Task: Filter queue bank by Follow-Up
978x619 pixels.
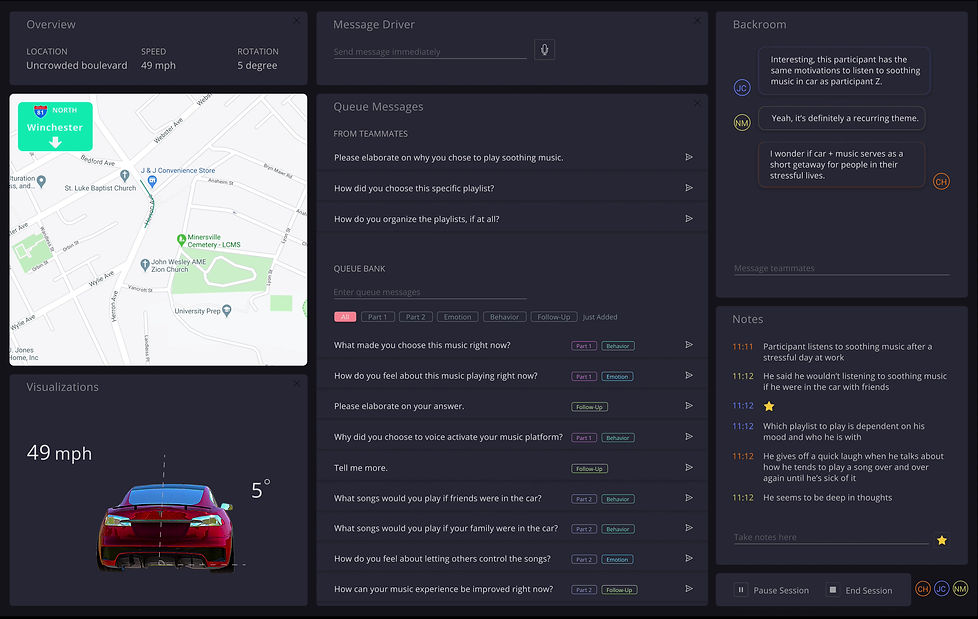Action: tap(554, 317)
